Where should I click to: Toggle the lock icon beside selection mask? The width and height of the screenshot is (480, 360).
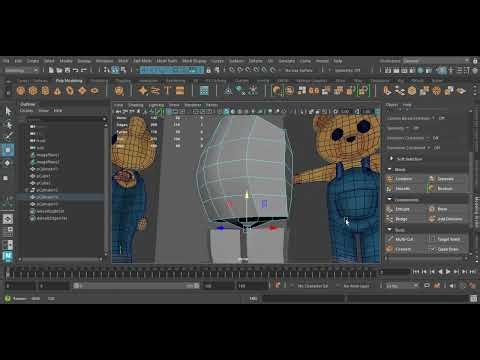[x=209, y=70]
